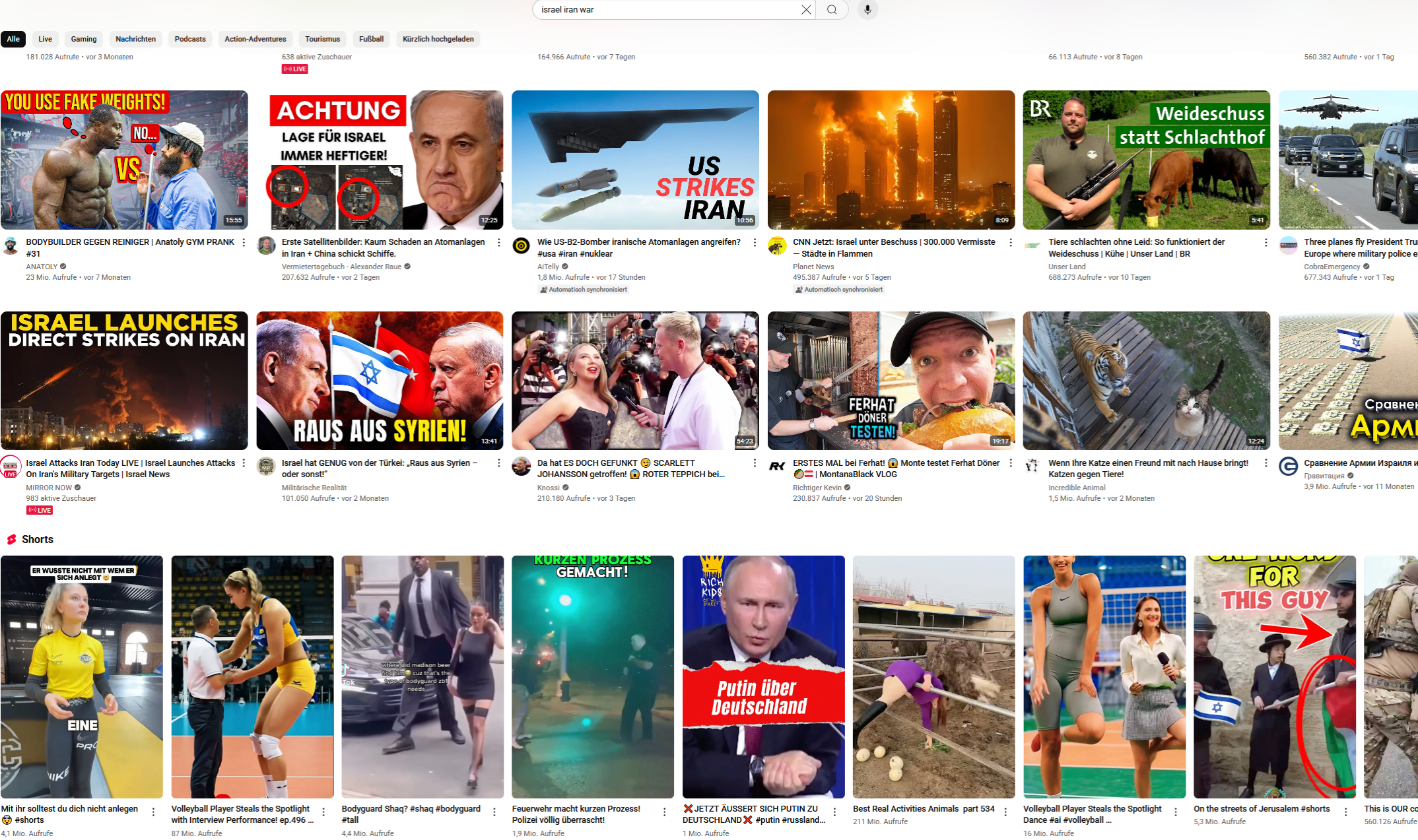
Task: Clear the search field with the X icon
Action: point(806,10)
